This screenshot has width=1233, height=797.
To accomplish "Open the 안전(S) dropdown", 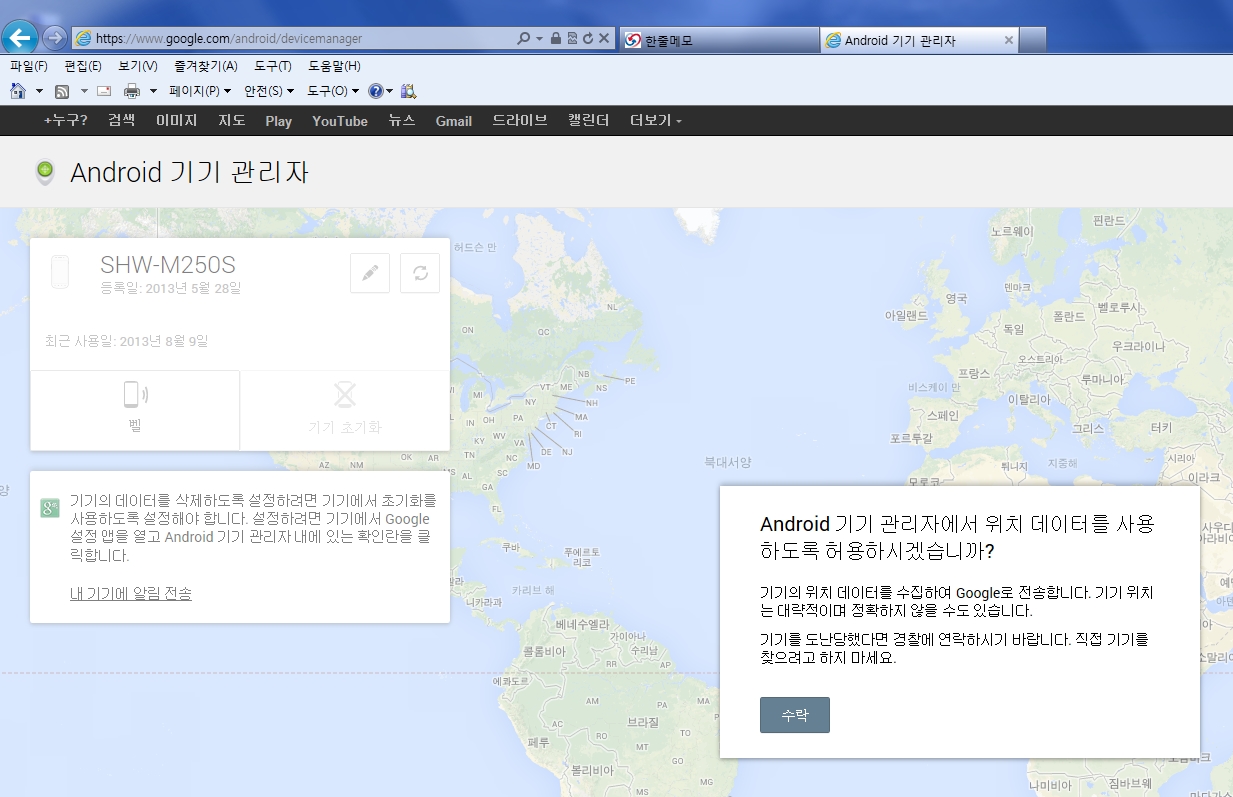I will click(x=269, y=91).
